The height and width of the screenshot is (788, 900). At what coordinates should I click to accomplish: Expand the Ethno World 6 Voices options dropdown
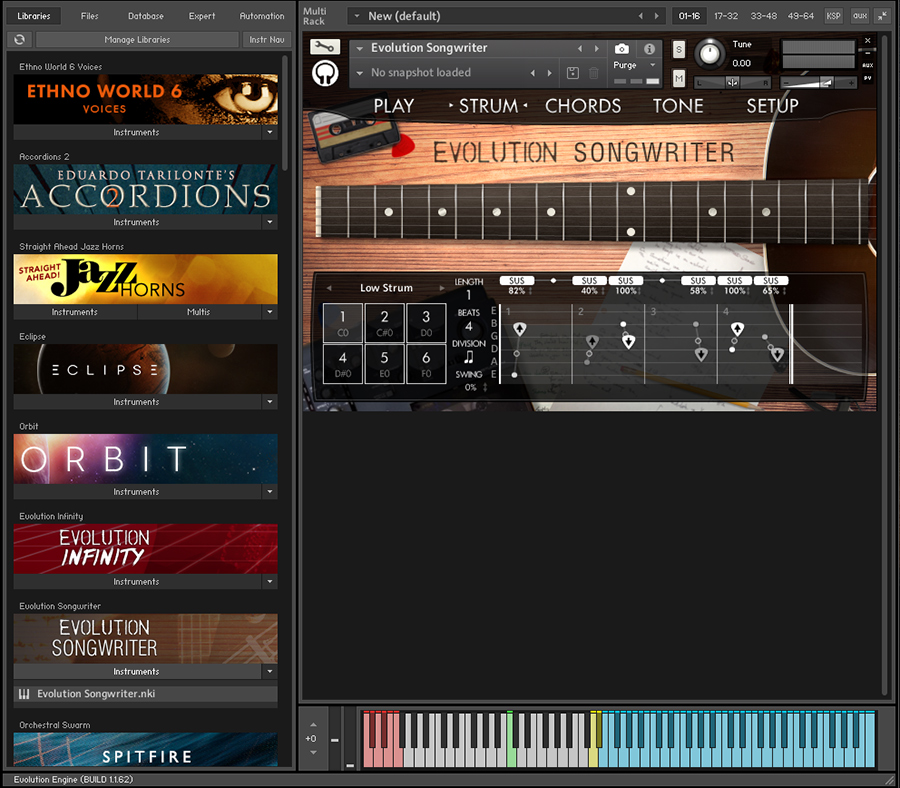pyautogui.click(x=270, y=132)
